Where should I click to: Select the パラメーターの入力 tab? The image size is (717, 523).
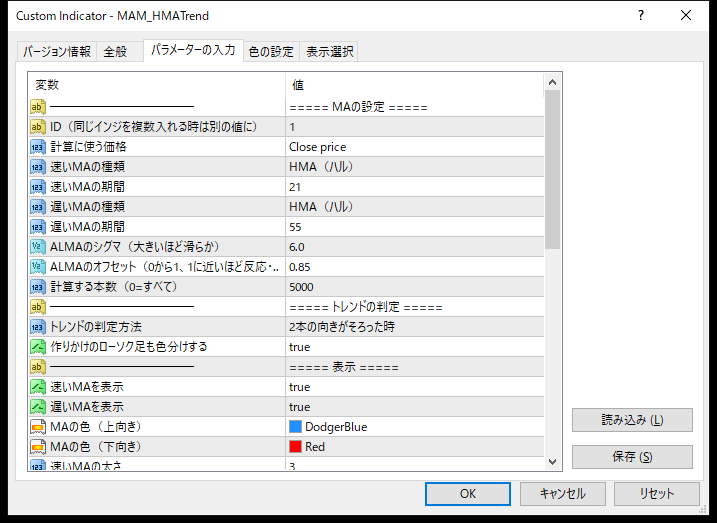click(x=193, y=50)
